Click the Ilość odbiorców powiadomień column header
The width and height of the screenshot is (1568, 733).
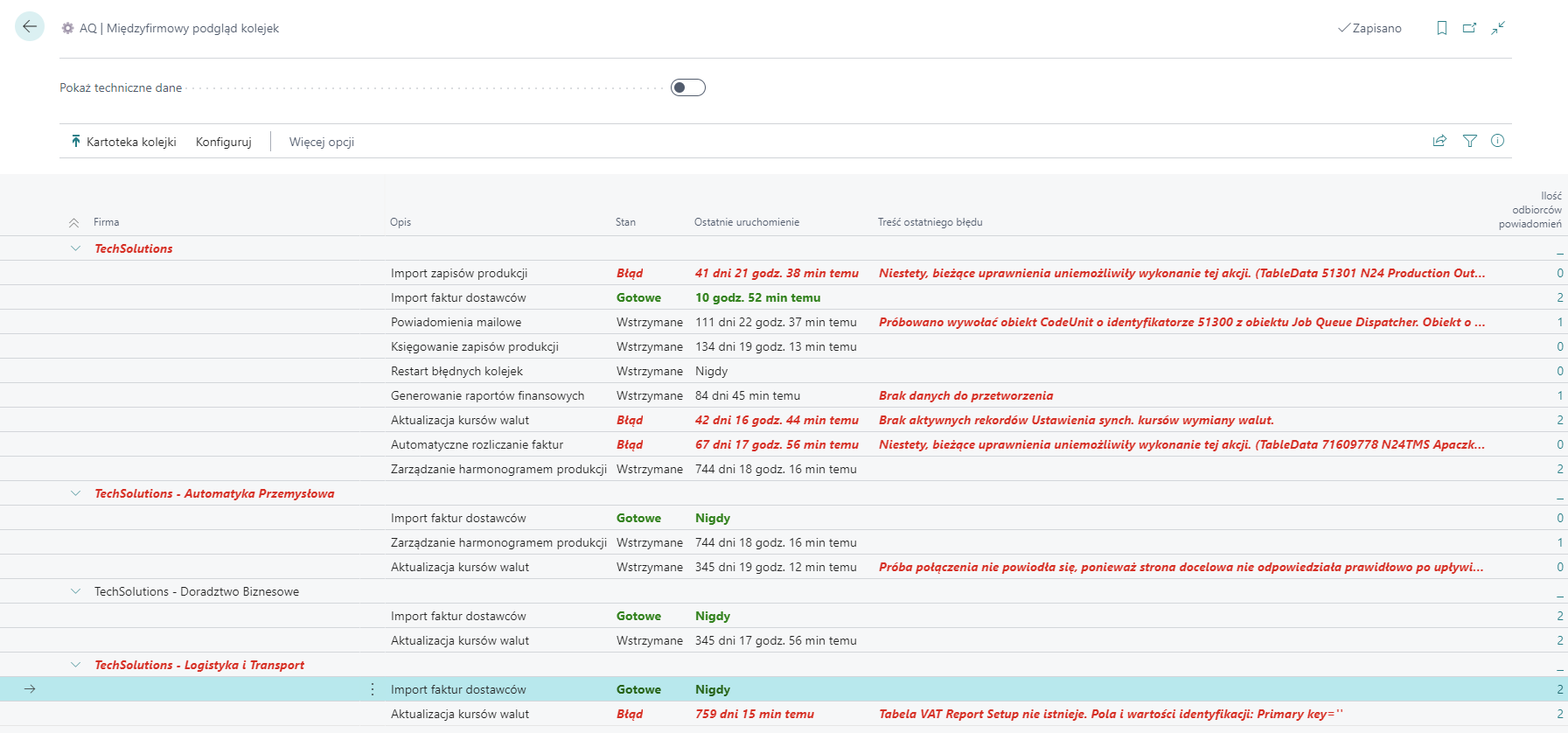[x=1530, y=210]
